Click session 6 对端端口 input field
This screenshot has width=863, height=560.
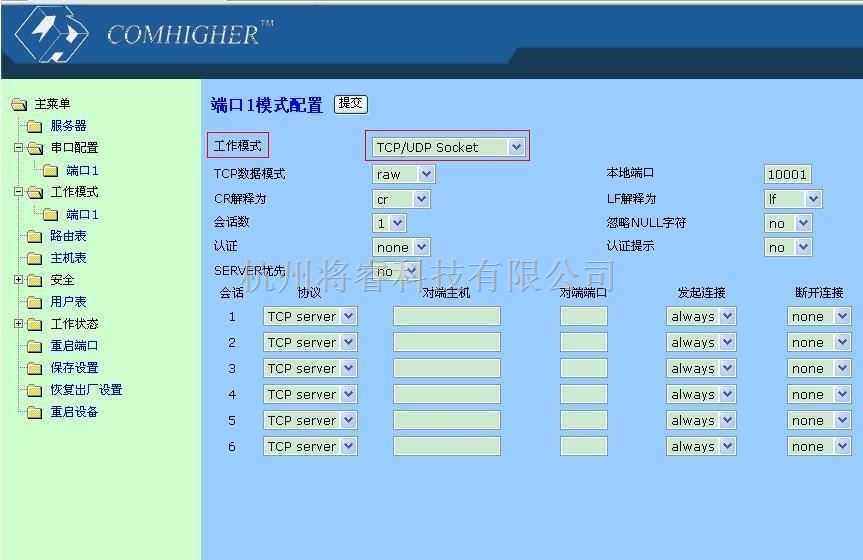(x=584, y=447)
